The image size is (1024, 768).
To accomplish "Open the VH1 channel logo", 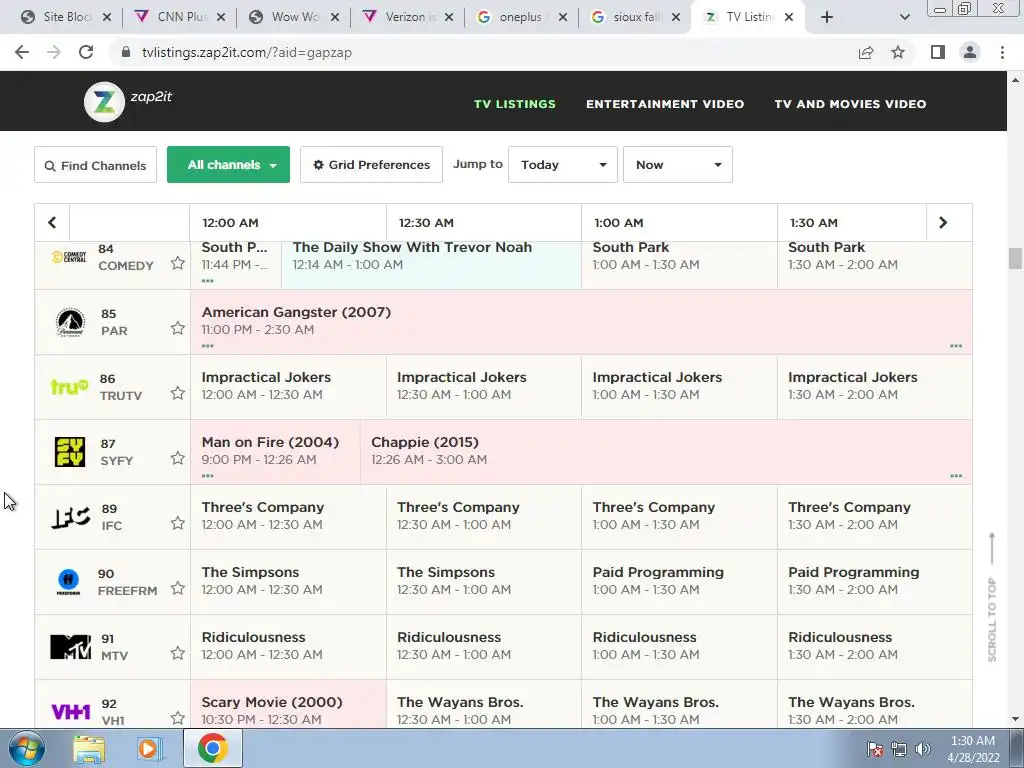I will (x=71, y=711).
